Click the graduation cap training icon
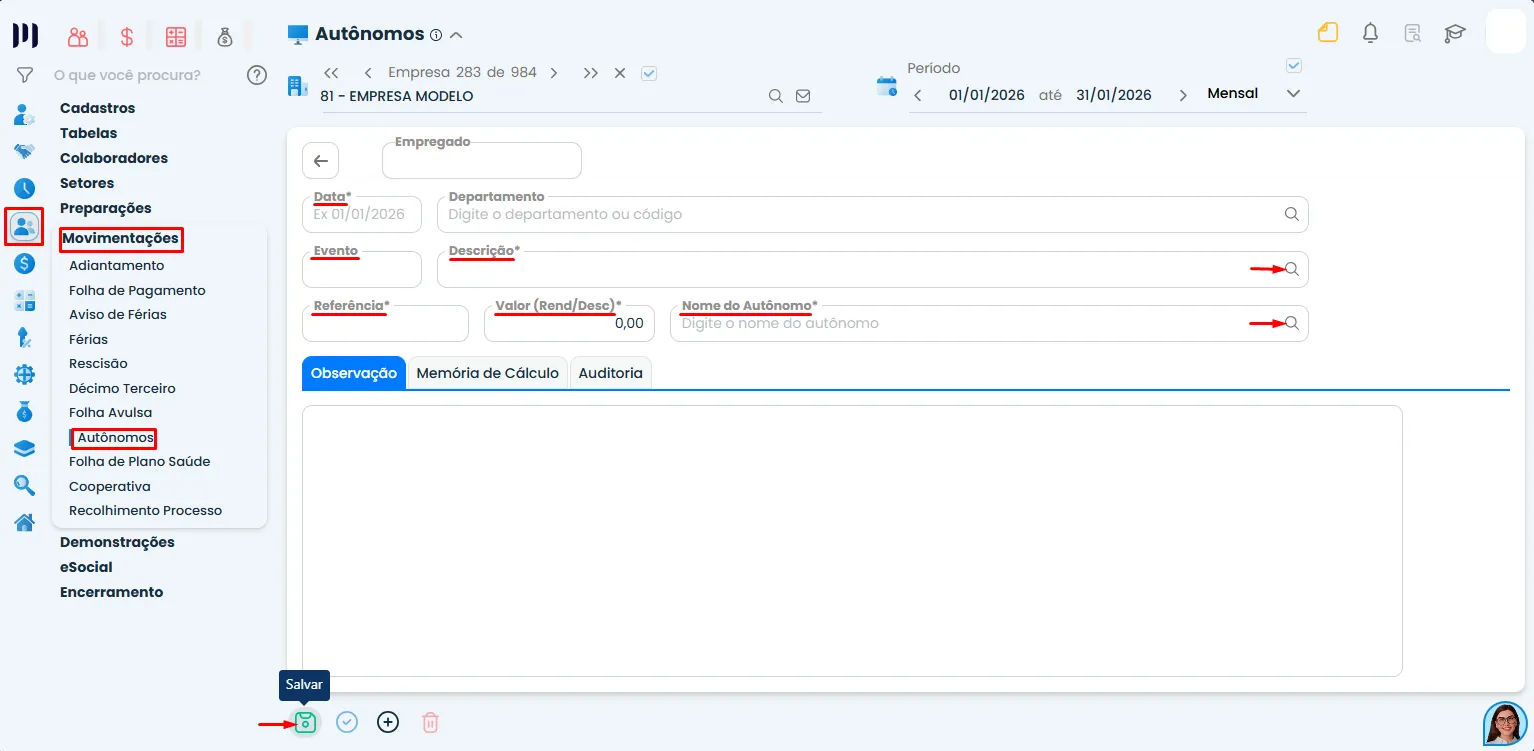Image resolution: width=1534 pixels, height=751 pixels. click(x=1454, y=33)
